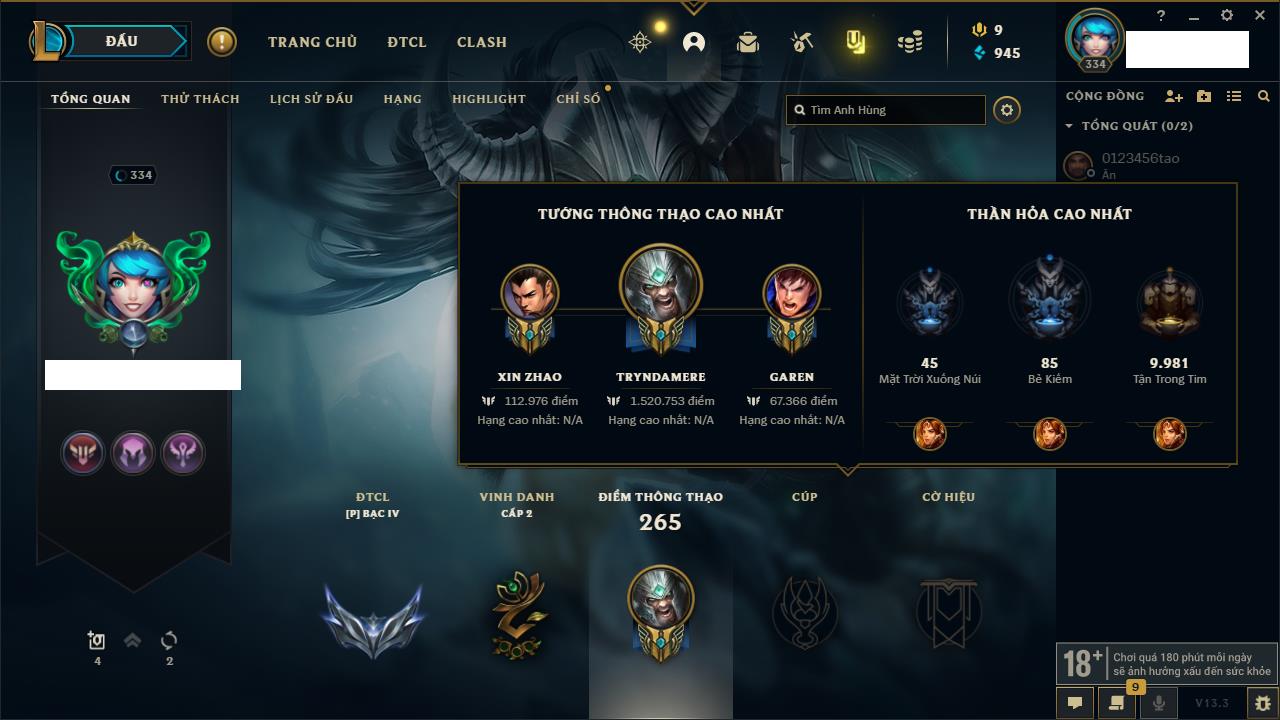Open the Collection backpack icon
Viewport: 1280px width, 720px height.
click(x=748, y=42)
